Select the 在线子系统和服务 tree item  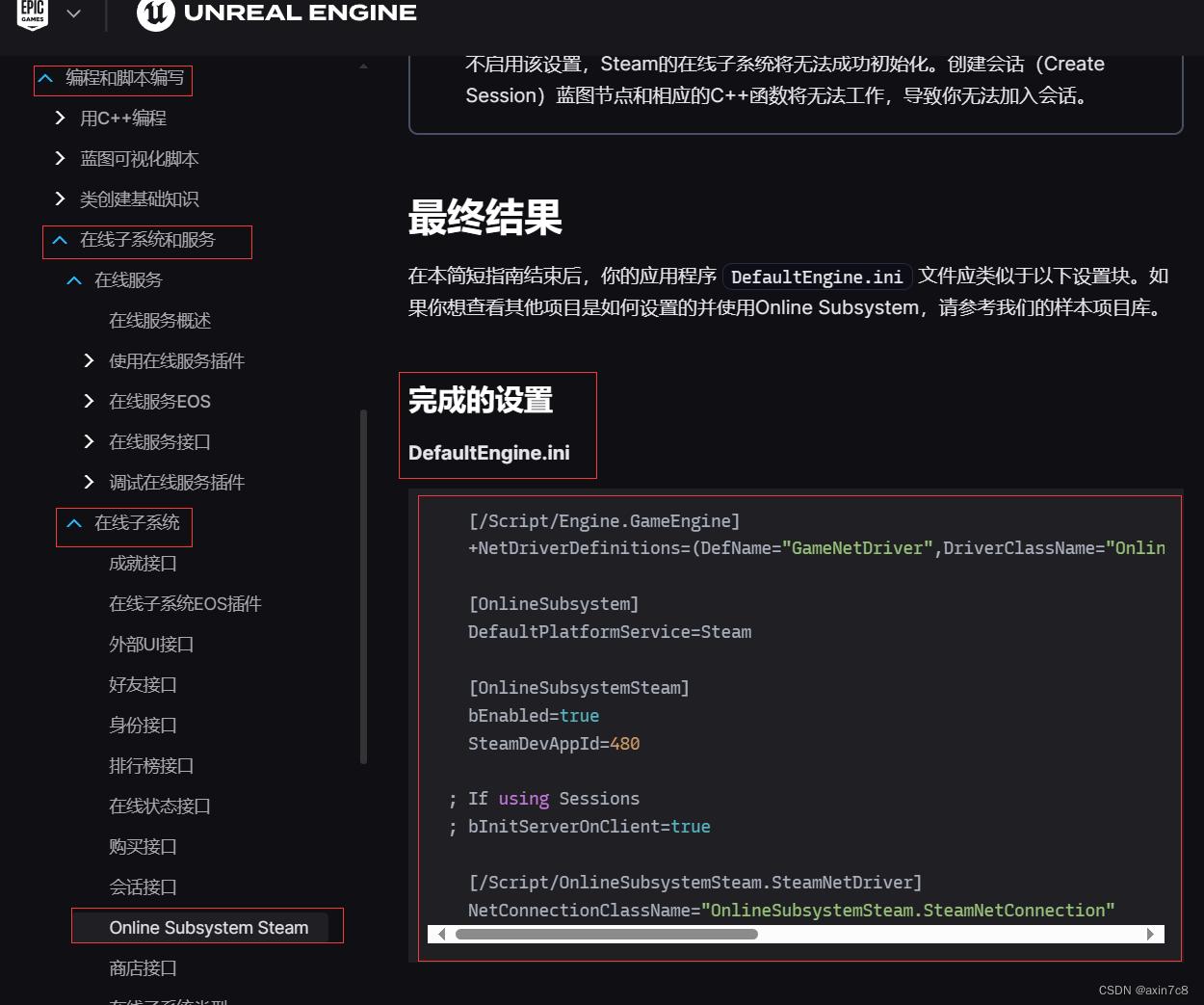147,240
